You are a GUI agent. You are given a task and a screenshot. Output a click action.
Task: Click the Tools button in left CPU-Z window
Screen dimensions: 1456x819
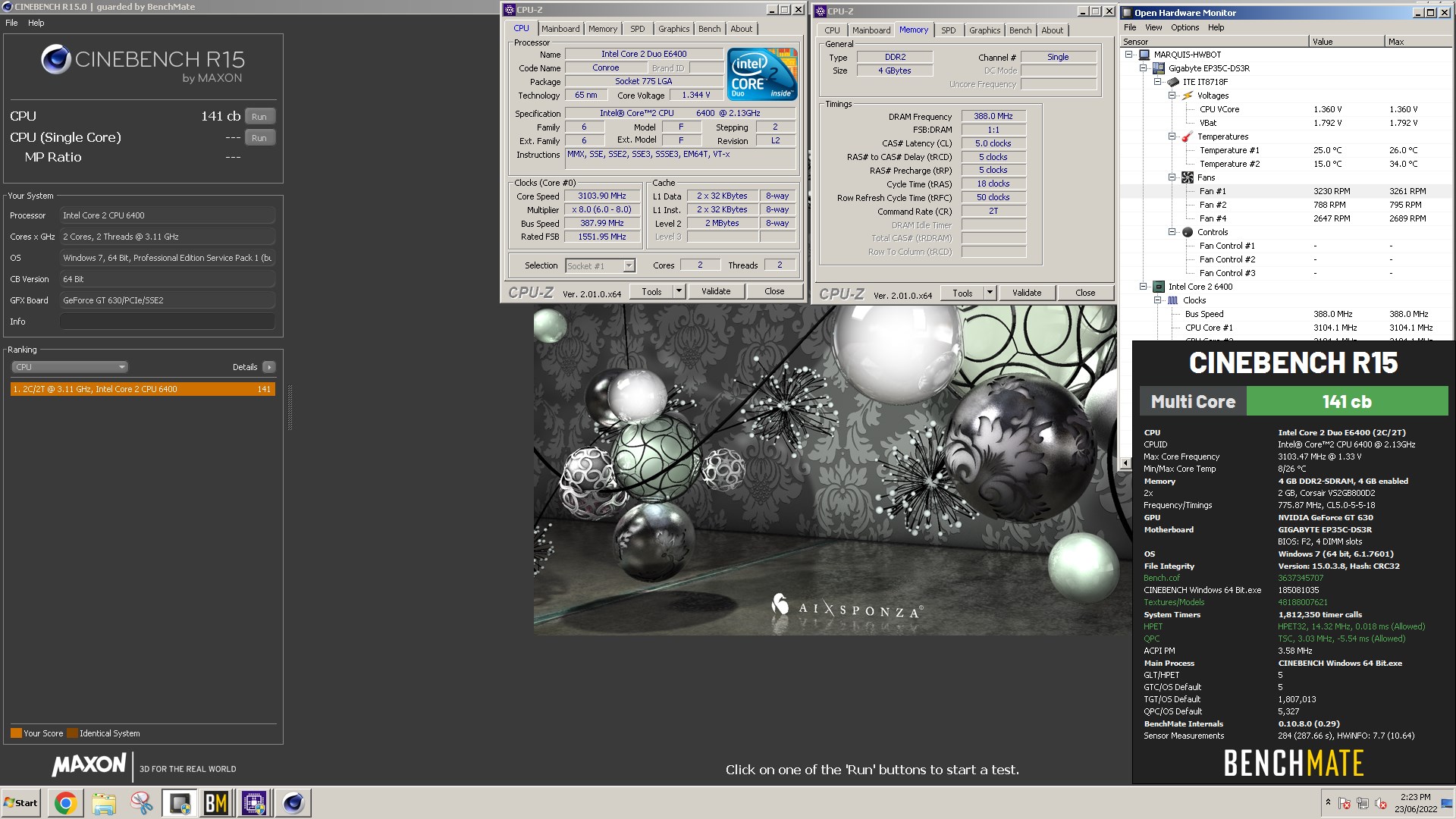pyautogui.click(x=651, y=291)
